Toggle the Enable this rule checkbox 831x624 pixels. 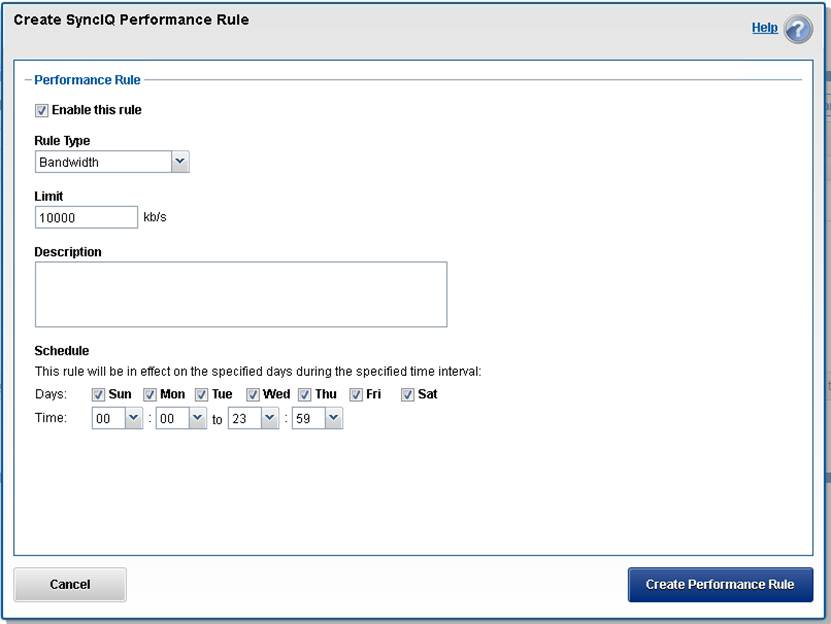[x=42, y=110]
